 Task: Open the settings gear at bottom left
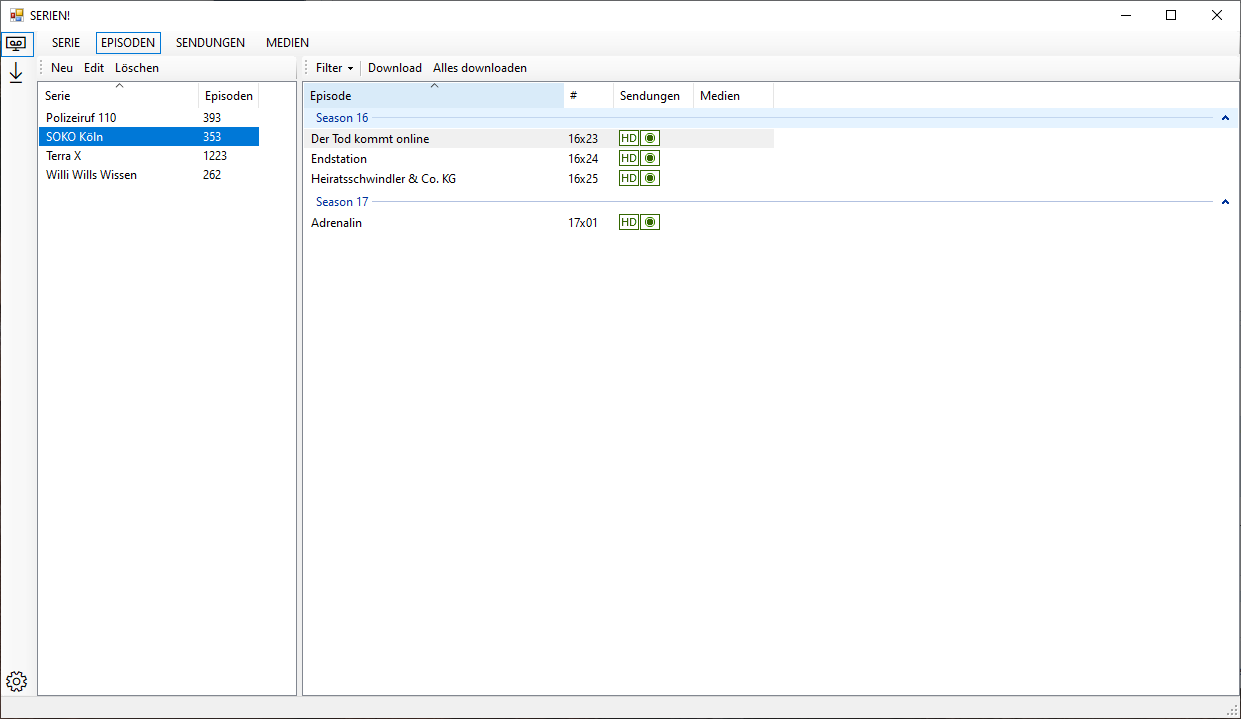pyautogui.click(x=16, y=681)
